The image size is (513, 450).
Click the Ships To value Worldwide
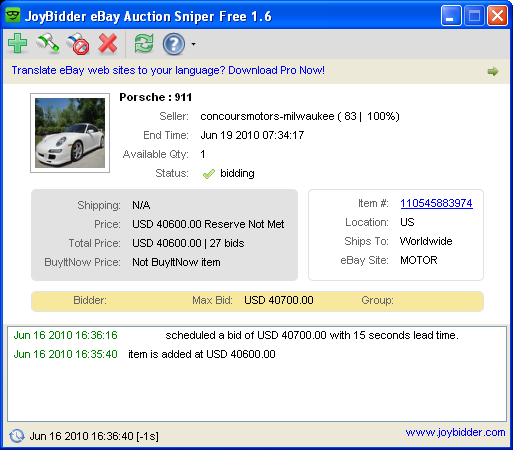(426, 241)
